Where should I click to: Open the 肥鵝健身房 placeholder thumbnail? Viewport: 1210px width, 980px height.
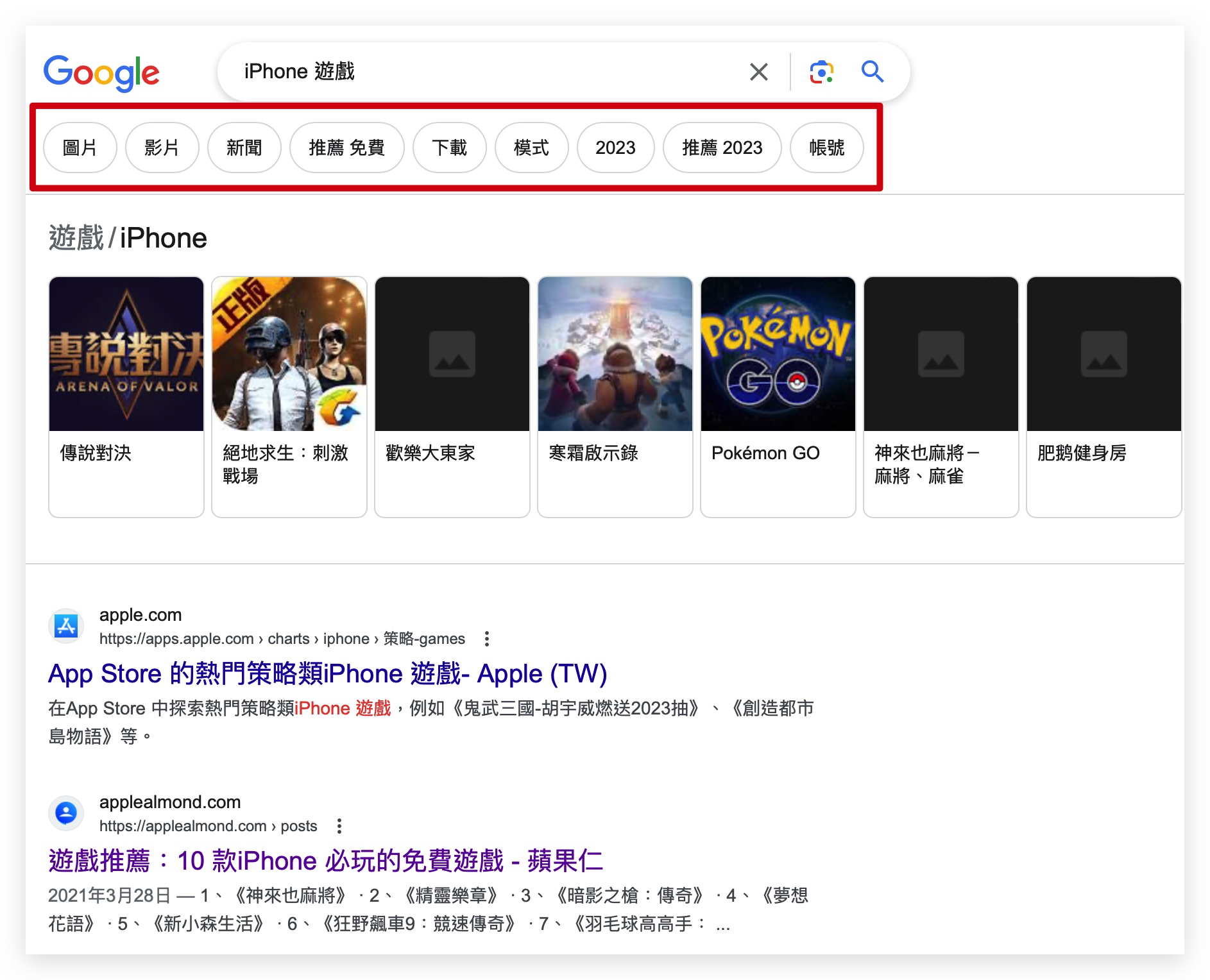click(x=1104, y=354)
